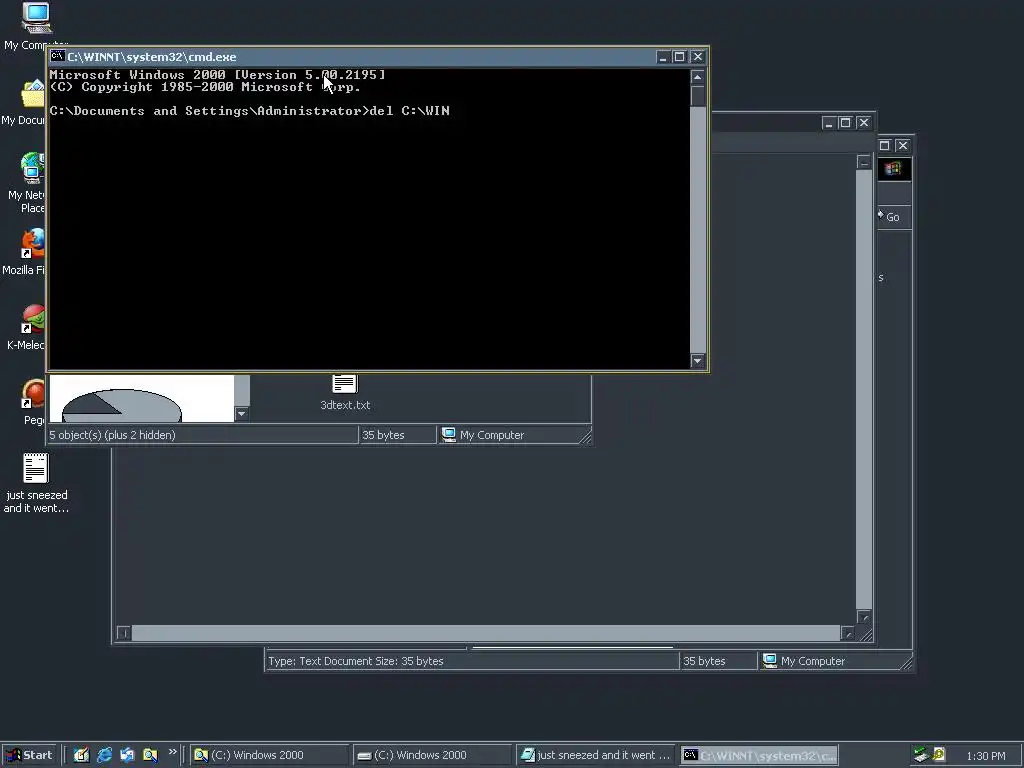The width and height of the screenshot is (1024, 768).
Task: Switch to 'just sneezed and it went' taskbar button
Action: coord(596,755)
